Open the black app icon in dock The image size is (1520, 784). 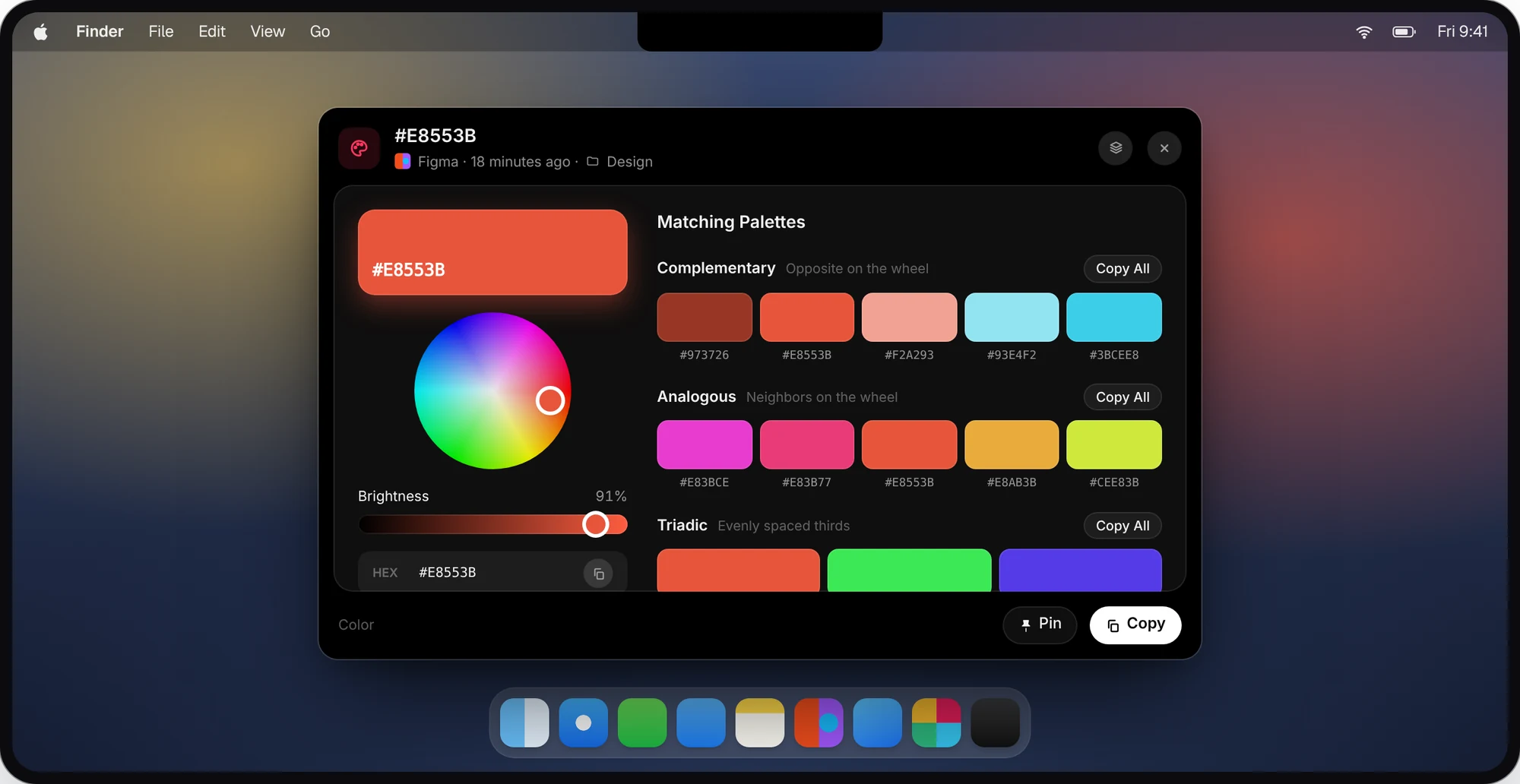(996, 722)
